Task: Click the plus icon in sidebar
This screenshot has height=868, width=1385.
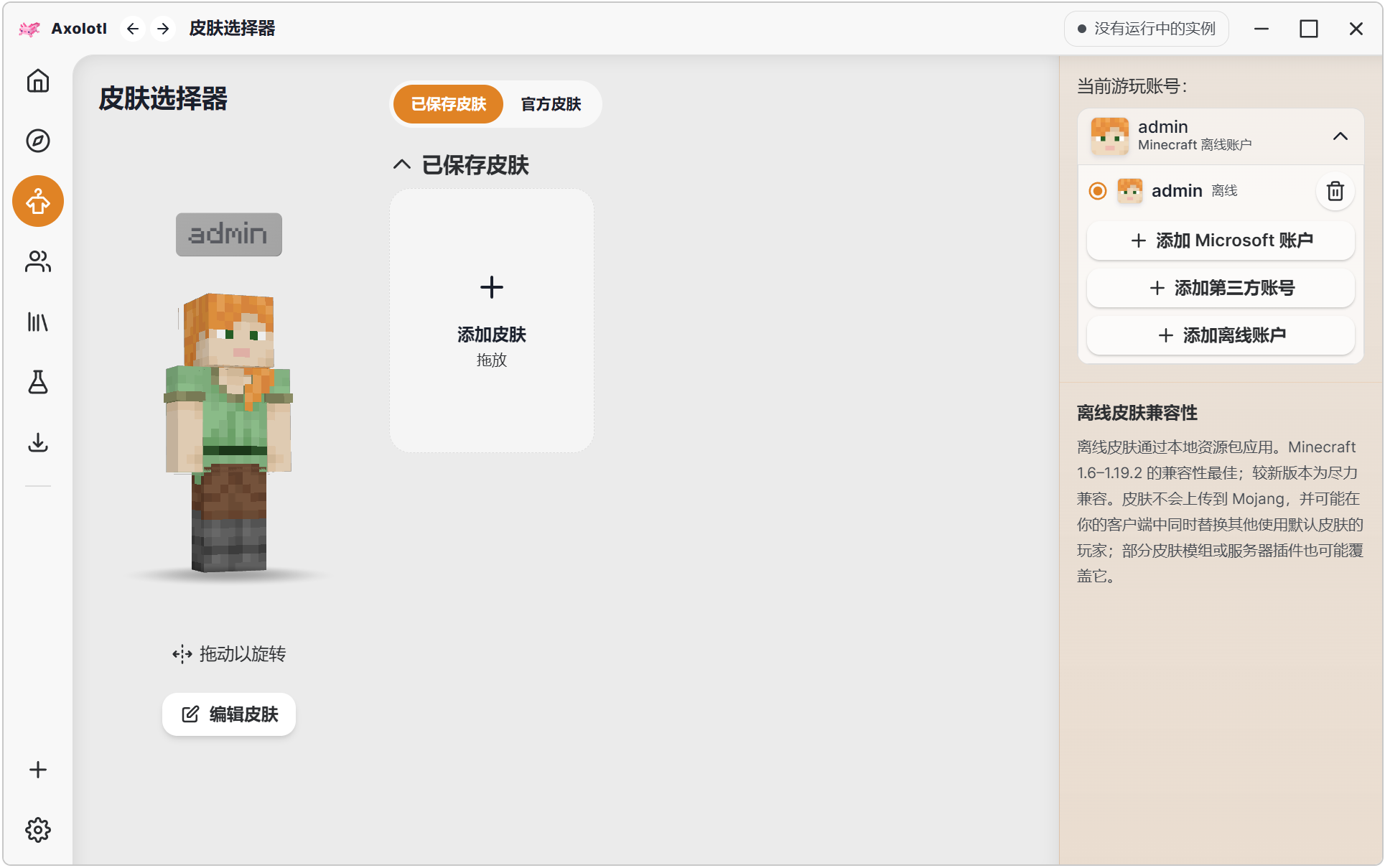Action: click(x=38, y=770)
